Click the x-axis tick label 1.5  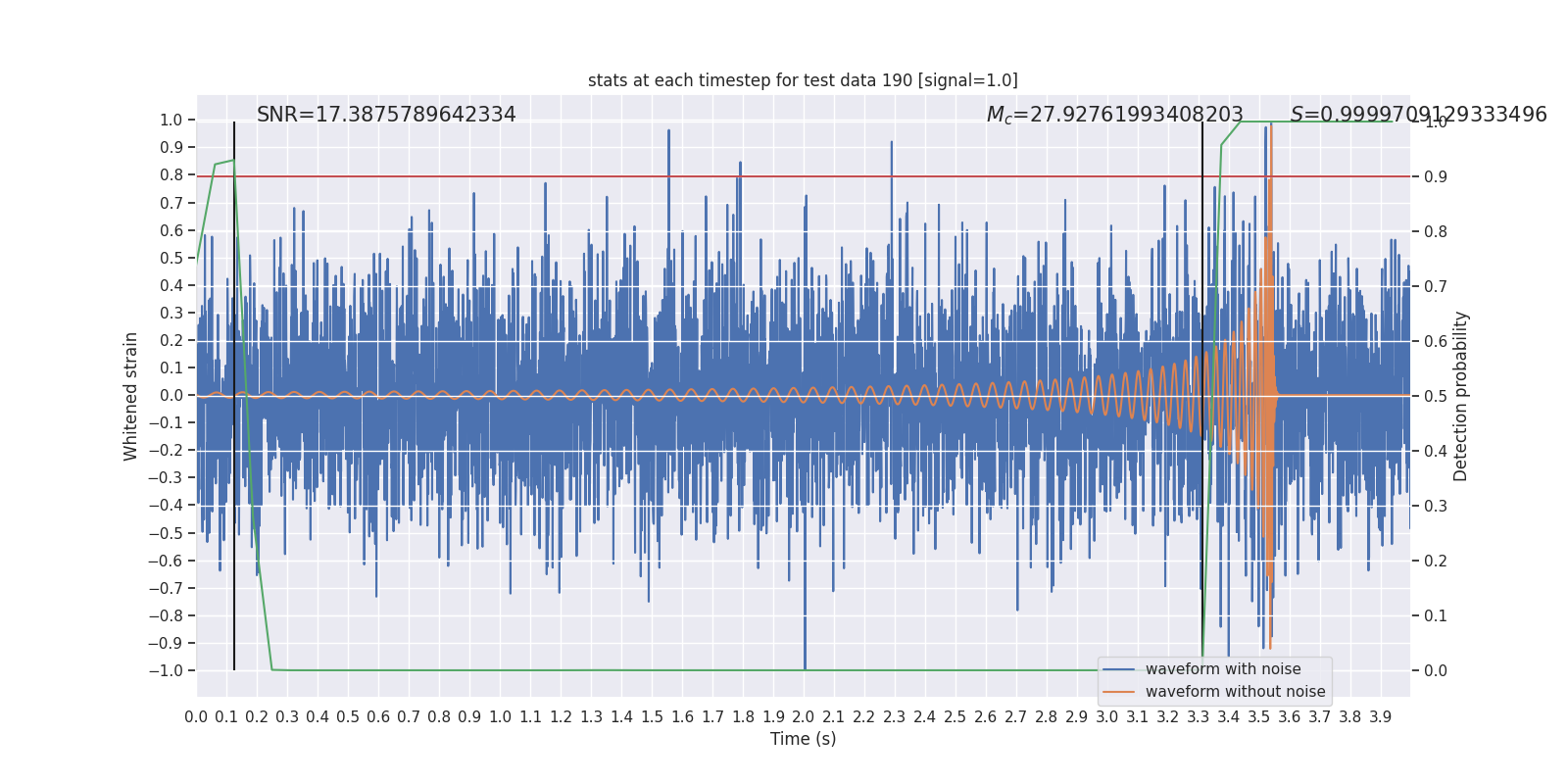point(652,717)
